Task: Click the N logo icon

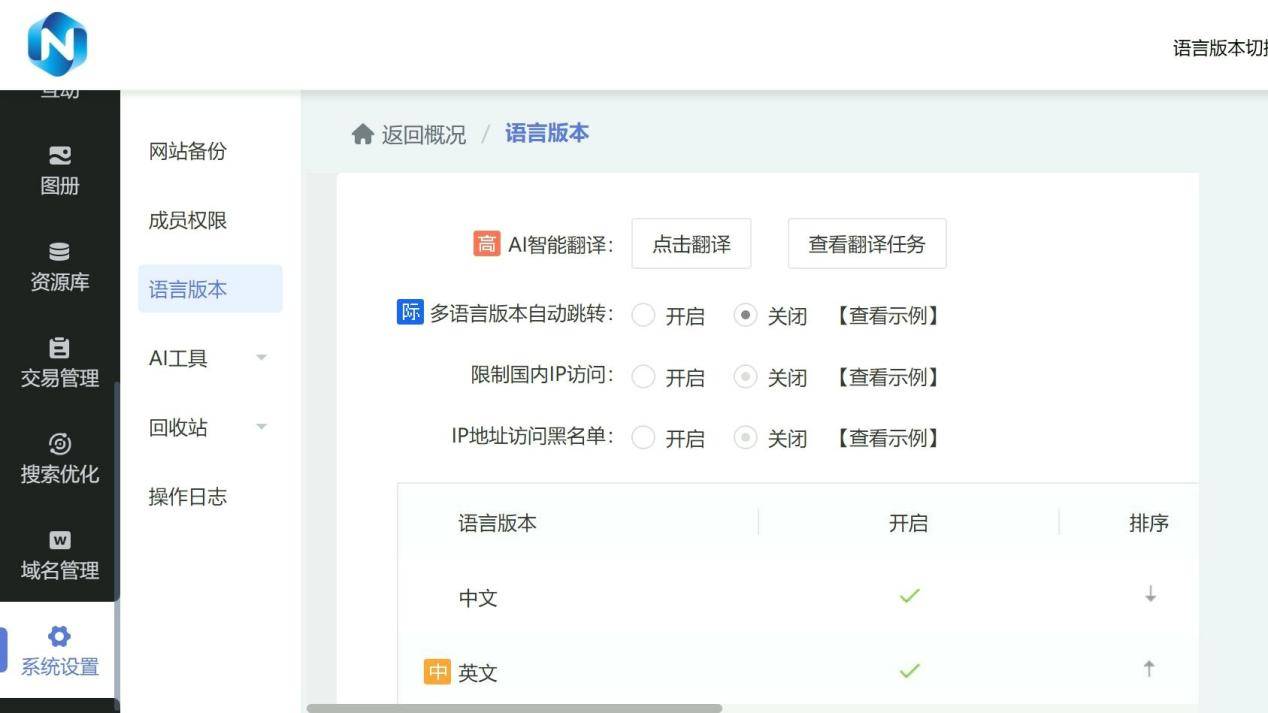Action: [57, 45]
